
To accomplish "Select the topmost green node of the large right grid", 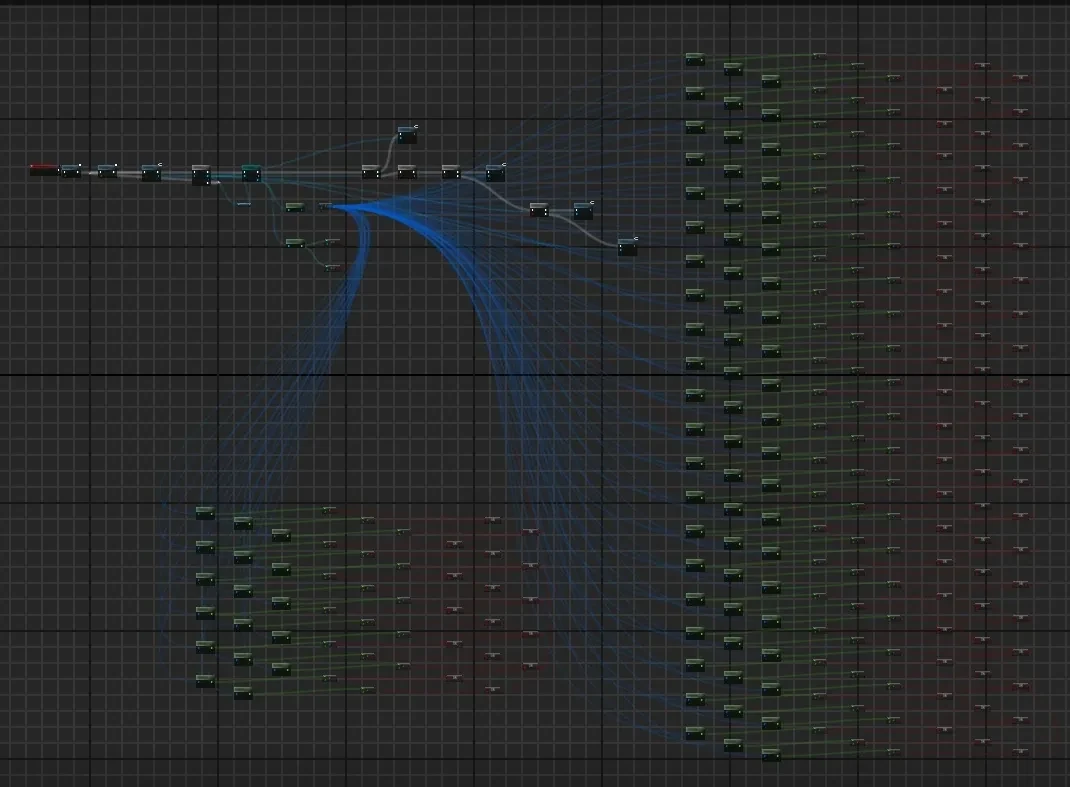I will 695,59.
